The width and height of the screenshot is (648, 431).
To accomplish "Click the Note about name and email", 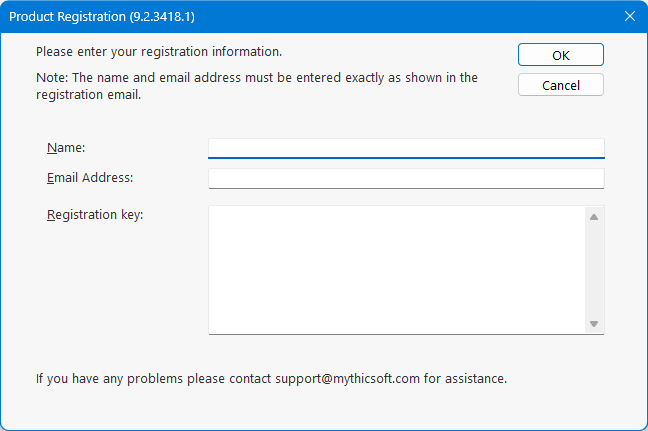I will (257, 77).
